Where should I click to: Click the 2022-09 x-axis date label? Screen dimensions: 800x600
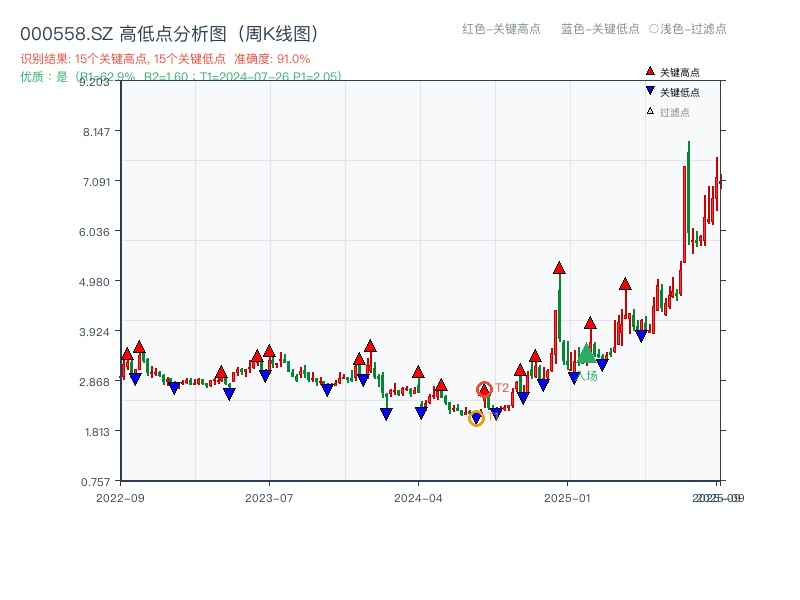point(120,498)
